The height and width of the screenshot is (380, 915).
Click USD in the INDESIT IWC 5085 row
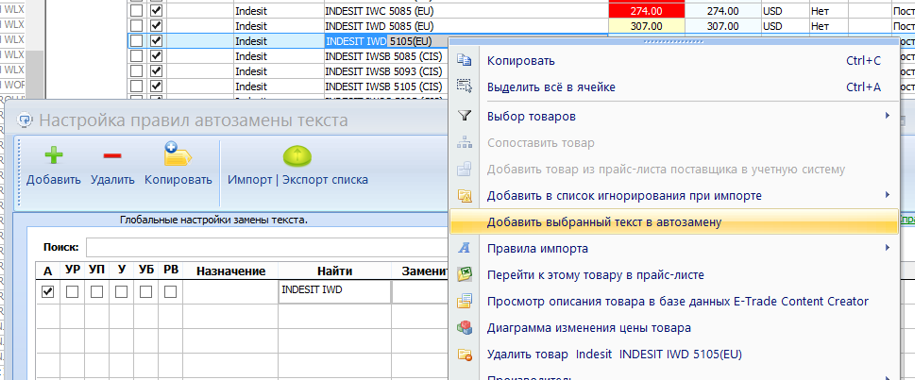(773, 11)
